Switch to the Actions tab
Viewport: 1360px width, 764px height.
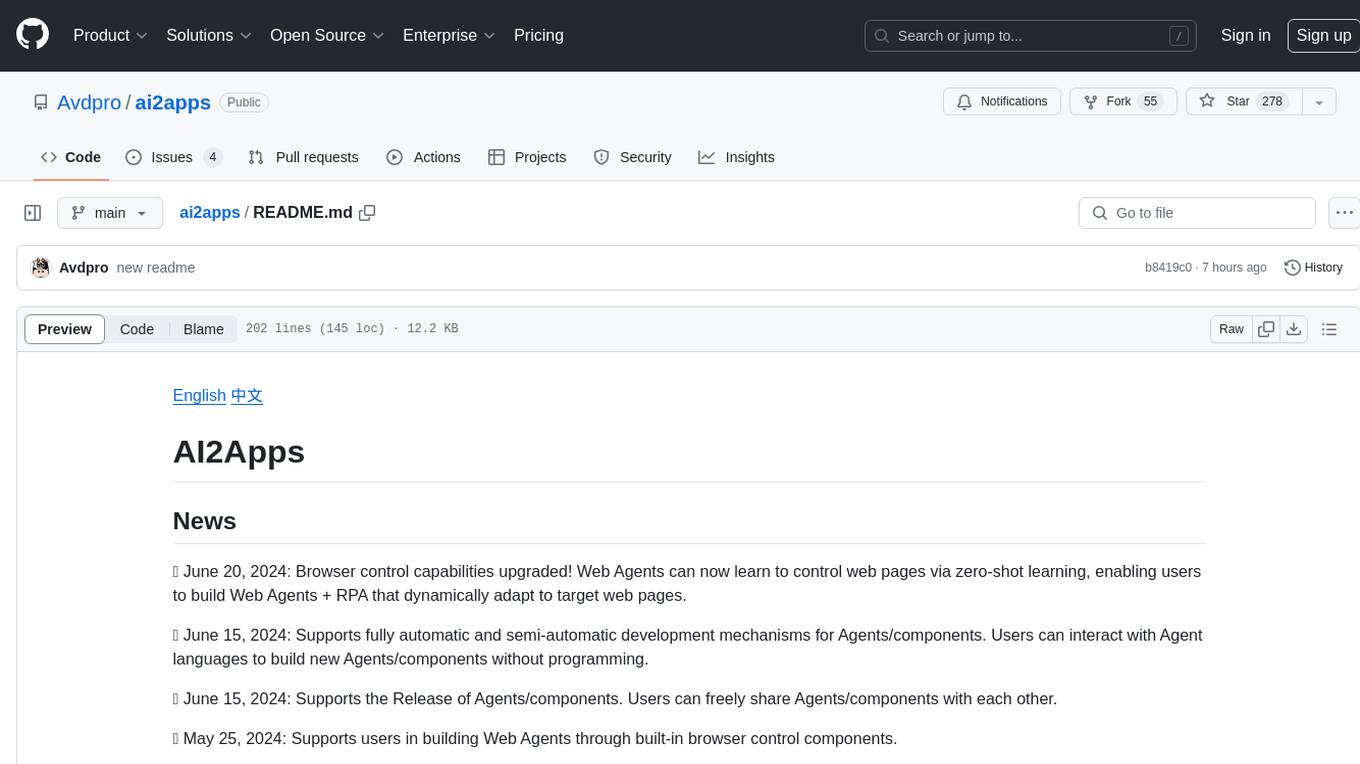pyautogui.click(x=423, y=157)
